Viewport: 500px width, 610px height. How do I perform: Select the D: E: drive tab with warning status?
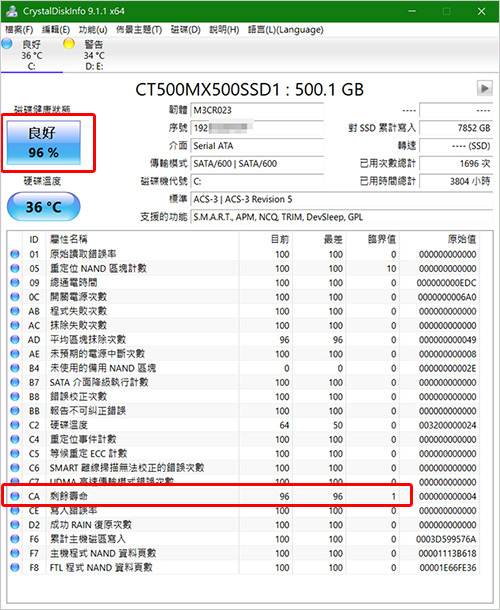coord(94,55)
